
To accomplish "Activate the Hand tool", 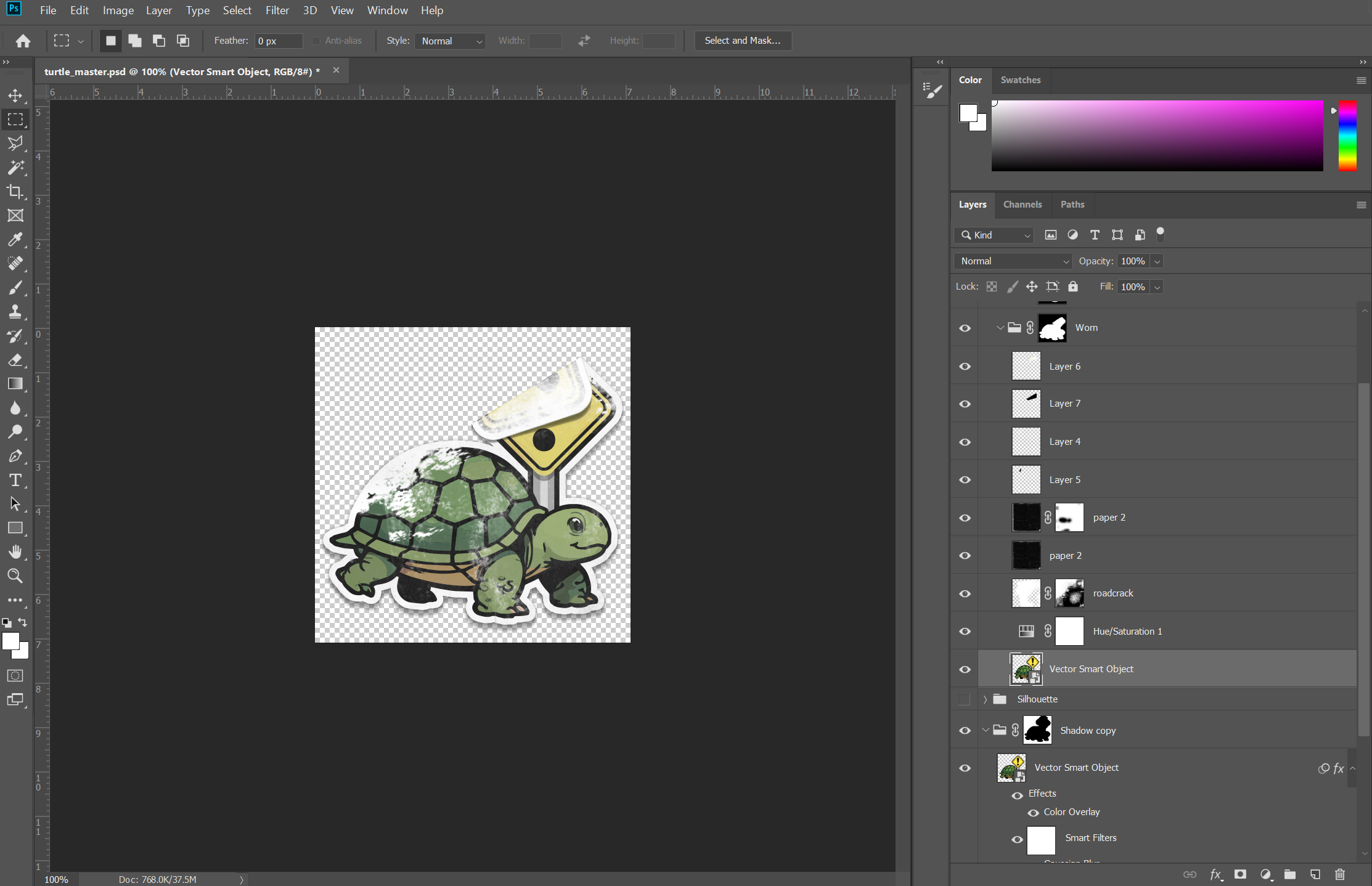I will tap(15, 552).
